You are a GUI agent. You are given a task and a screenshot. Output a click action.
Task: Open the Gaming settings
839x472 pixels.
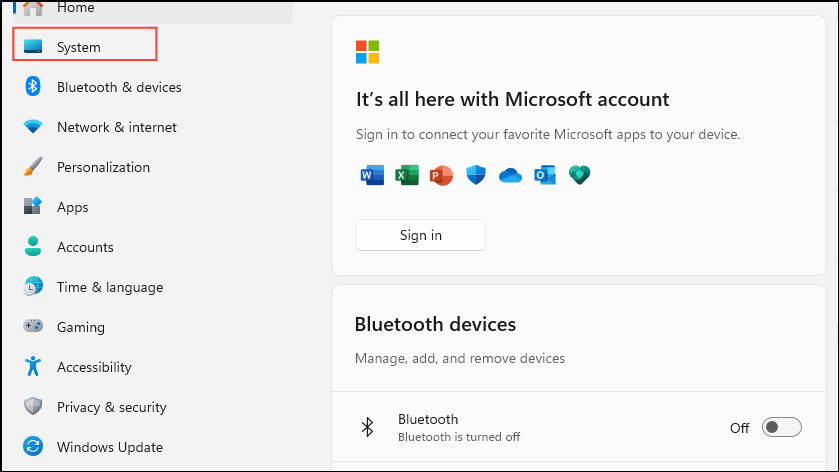point(153,326)
